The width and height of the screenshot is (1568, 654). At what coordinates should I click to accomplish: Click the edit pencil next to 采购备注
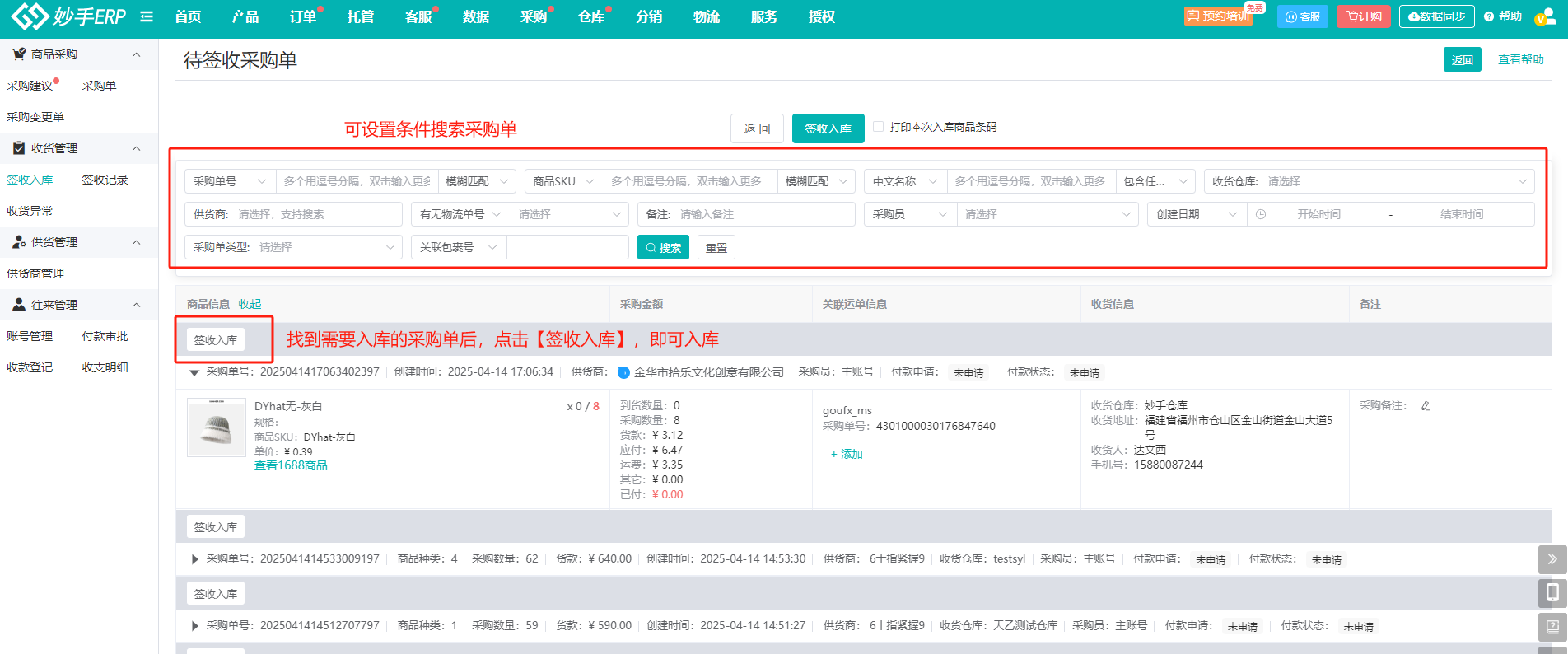coord(1426,406)
